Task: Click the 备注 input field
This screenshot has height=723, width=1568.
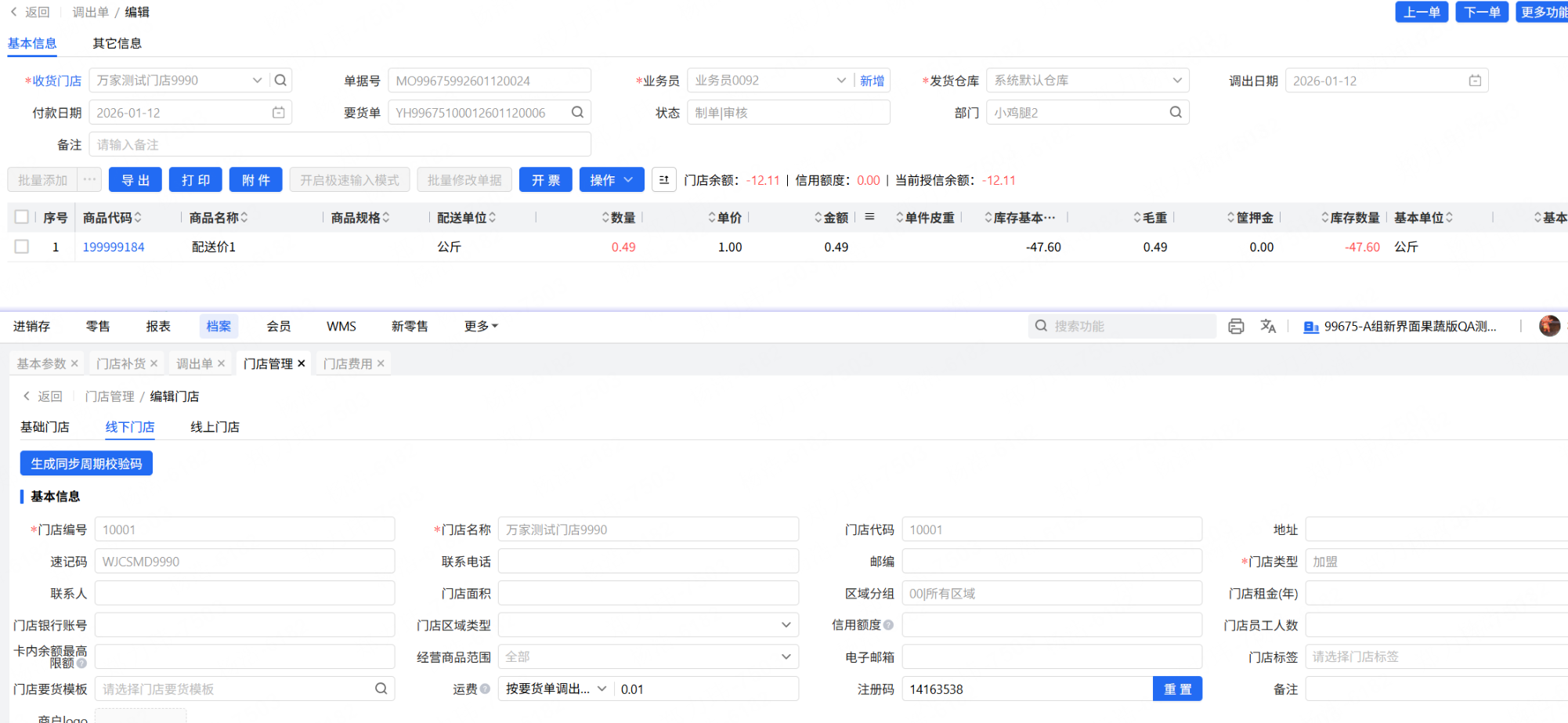Action: click(x=340, y=145)
